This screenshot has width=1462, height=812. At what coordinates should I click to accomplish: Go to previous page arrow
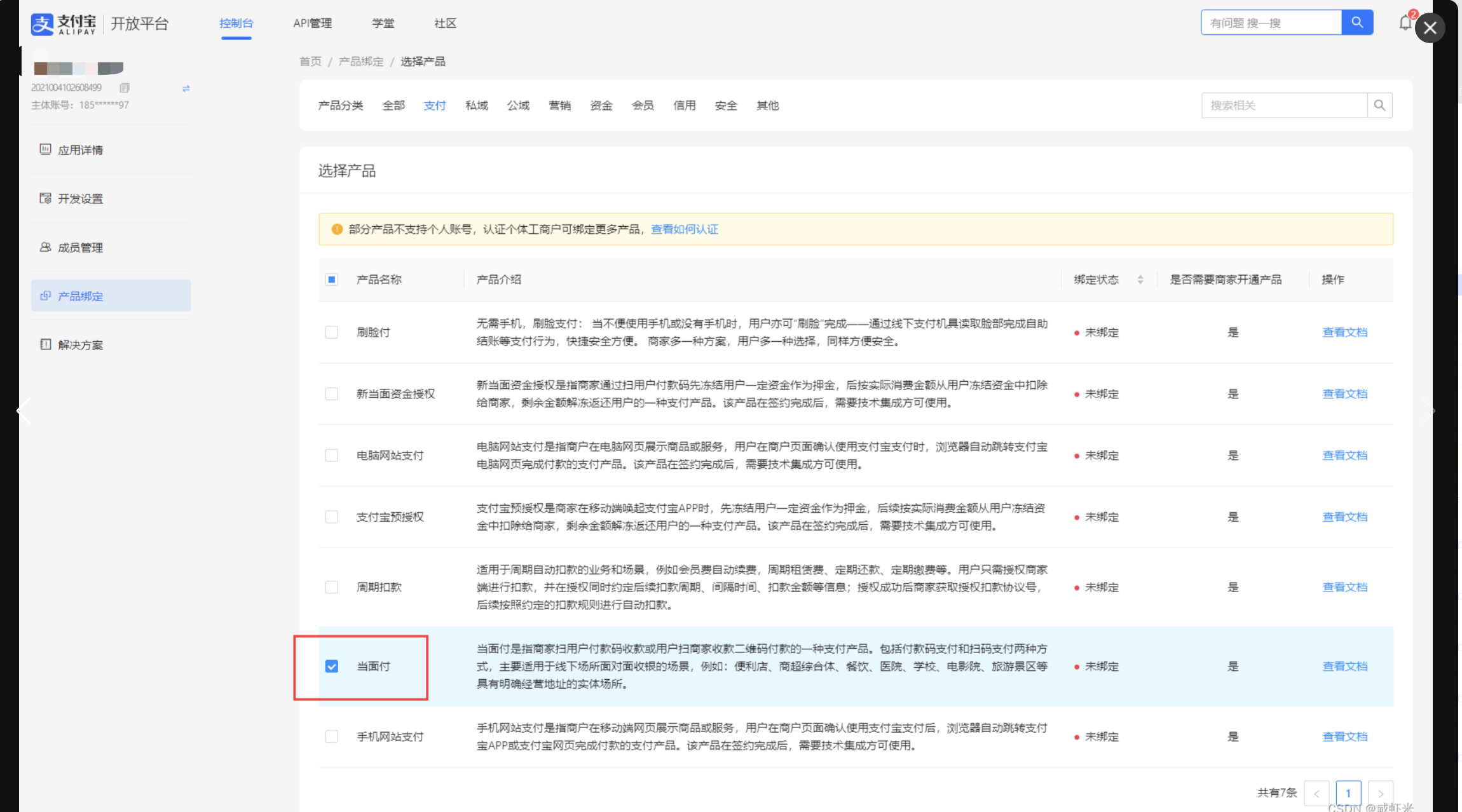point(1316,793)
